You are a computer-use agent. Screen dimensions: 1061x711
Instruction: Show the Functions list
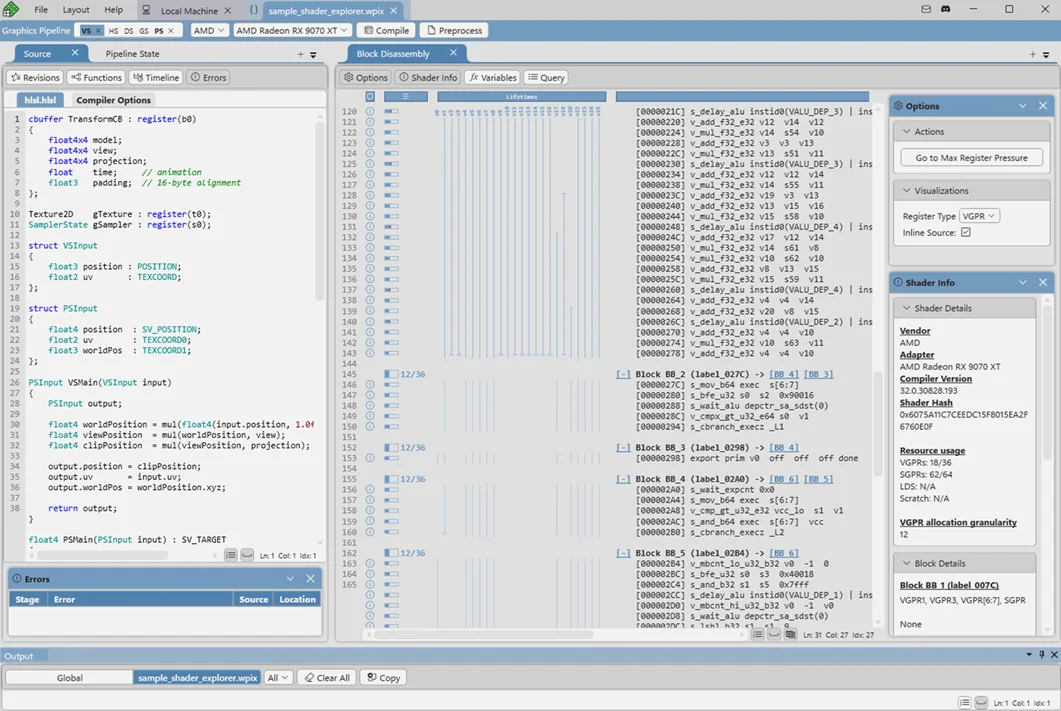coord(96,77)
